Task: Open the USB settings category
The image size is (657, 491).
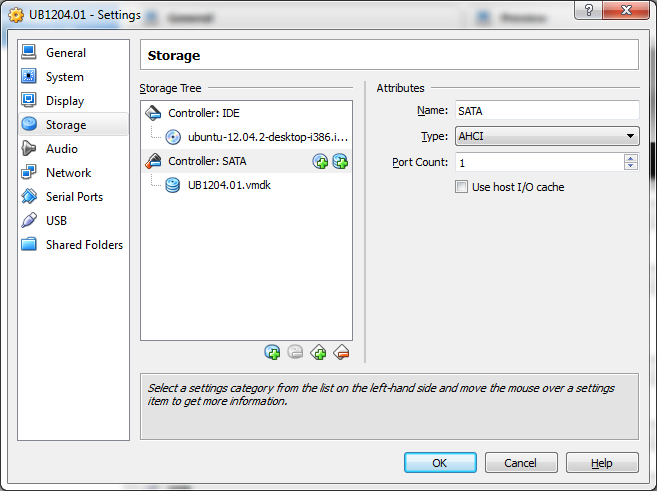Action: point(56,221)
